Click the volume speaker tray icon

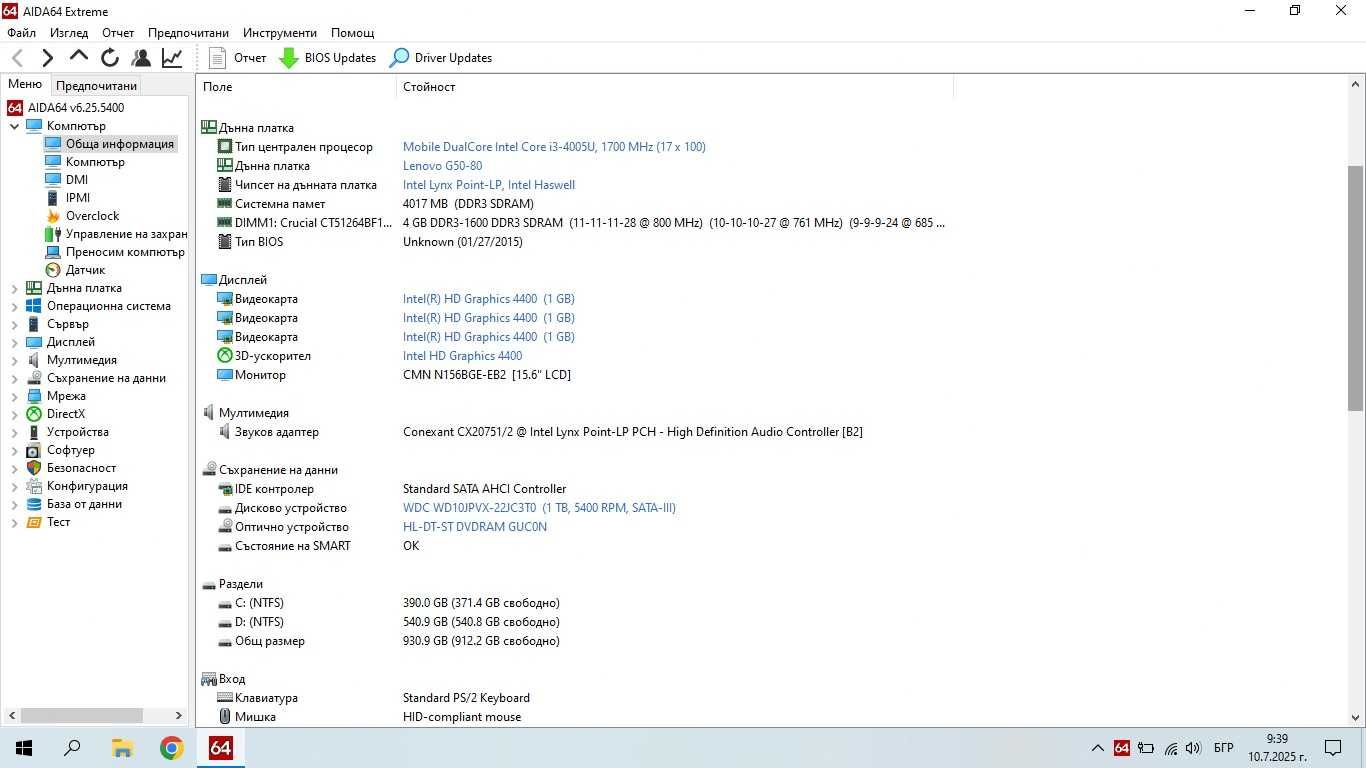[1193, 748]
